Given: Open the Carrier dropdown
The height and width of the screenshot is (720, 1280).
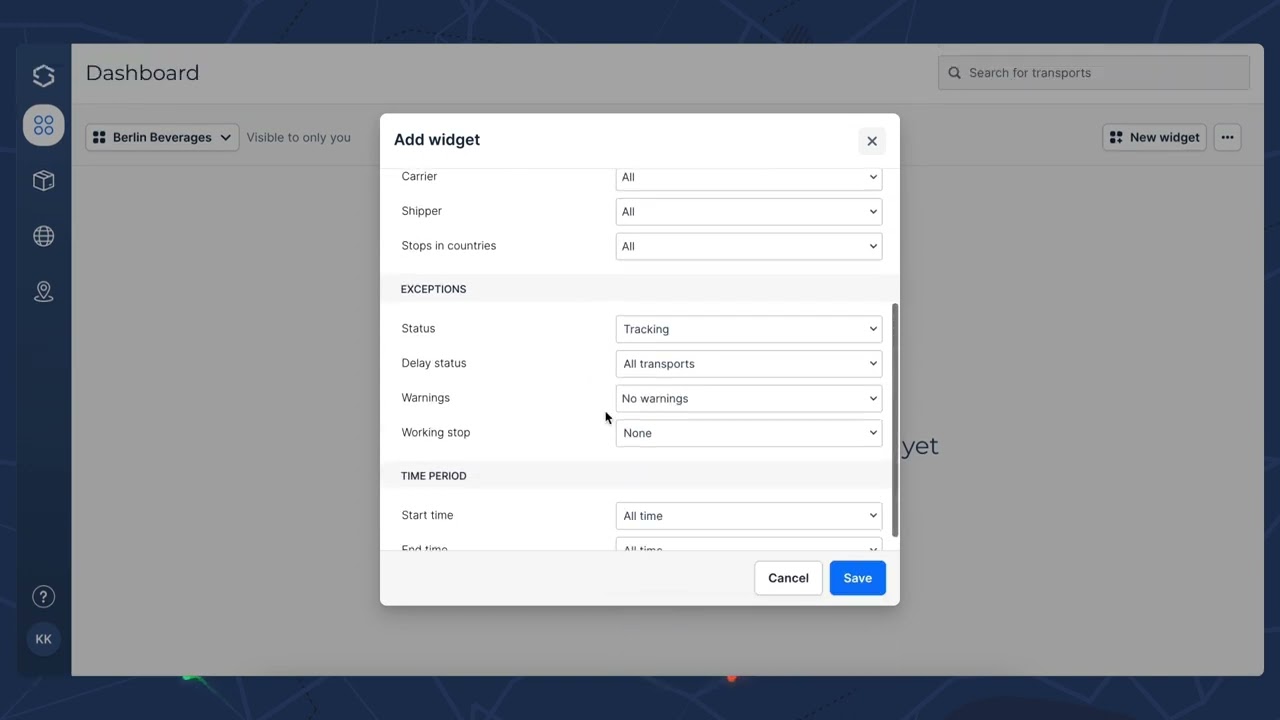Looking at the screenshot, I should [x=749, y=177].
